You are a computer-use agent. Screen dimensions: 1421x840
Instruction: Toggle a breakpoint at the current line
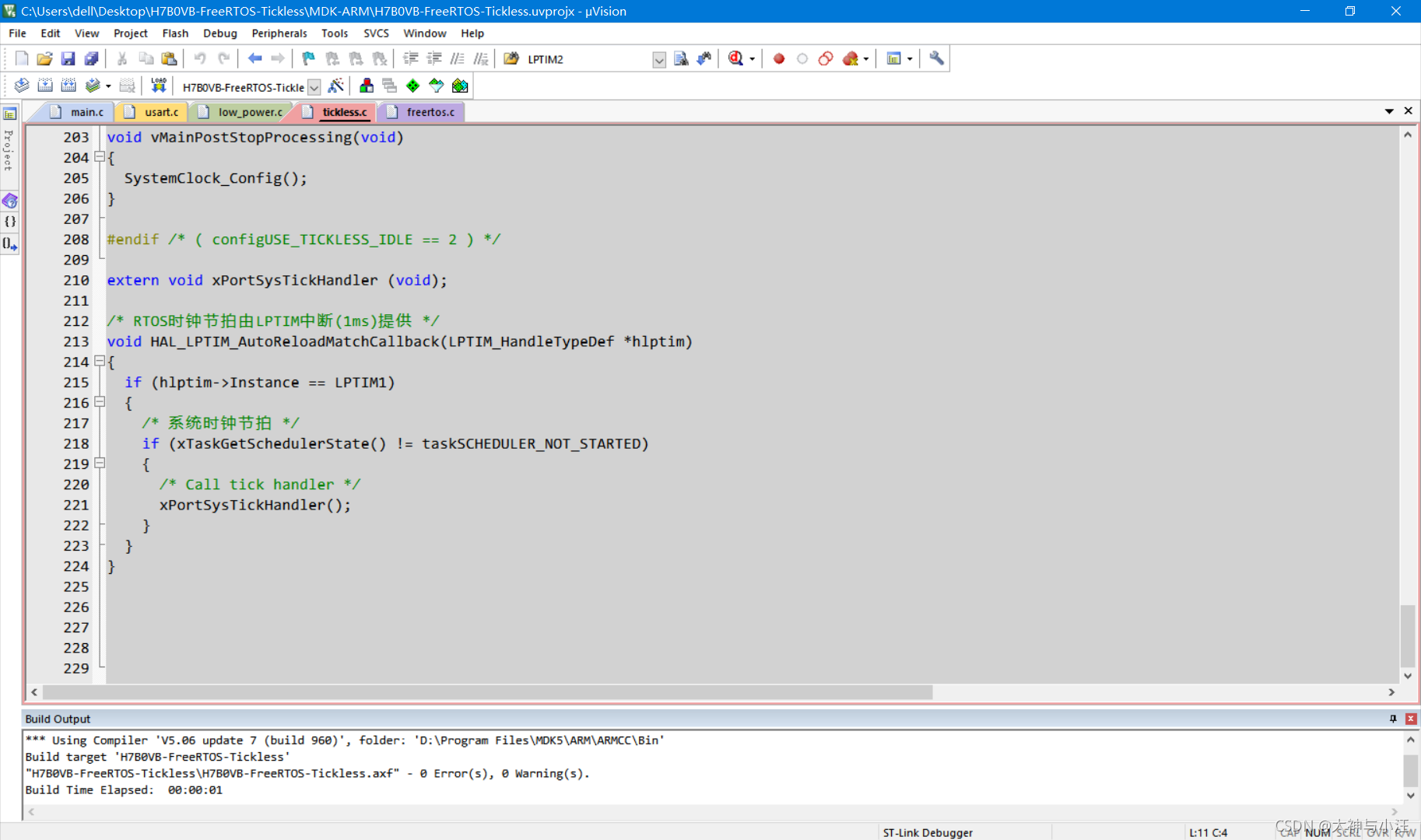click(778, 58)
